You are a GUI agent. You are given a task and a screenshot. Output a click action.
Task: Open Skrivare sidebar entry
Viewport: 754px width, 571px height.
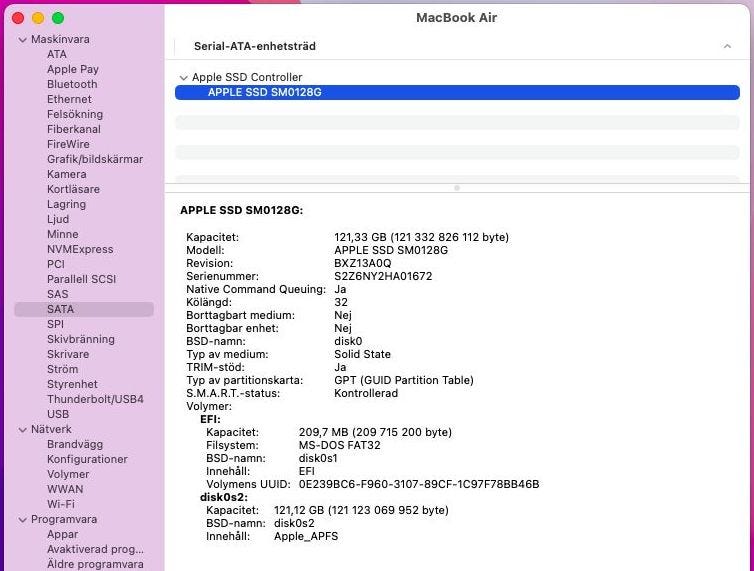68,354
